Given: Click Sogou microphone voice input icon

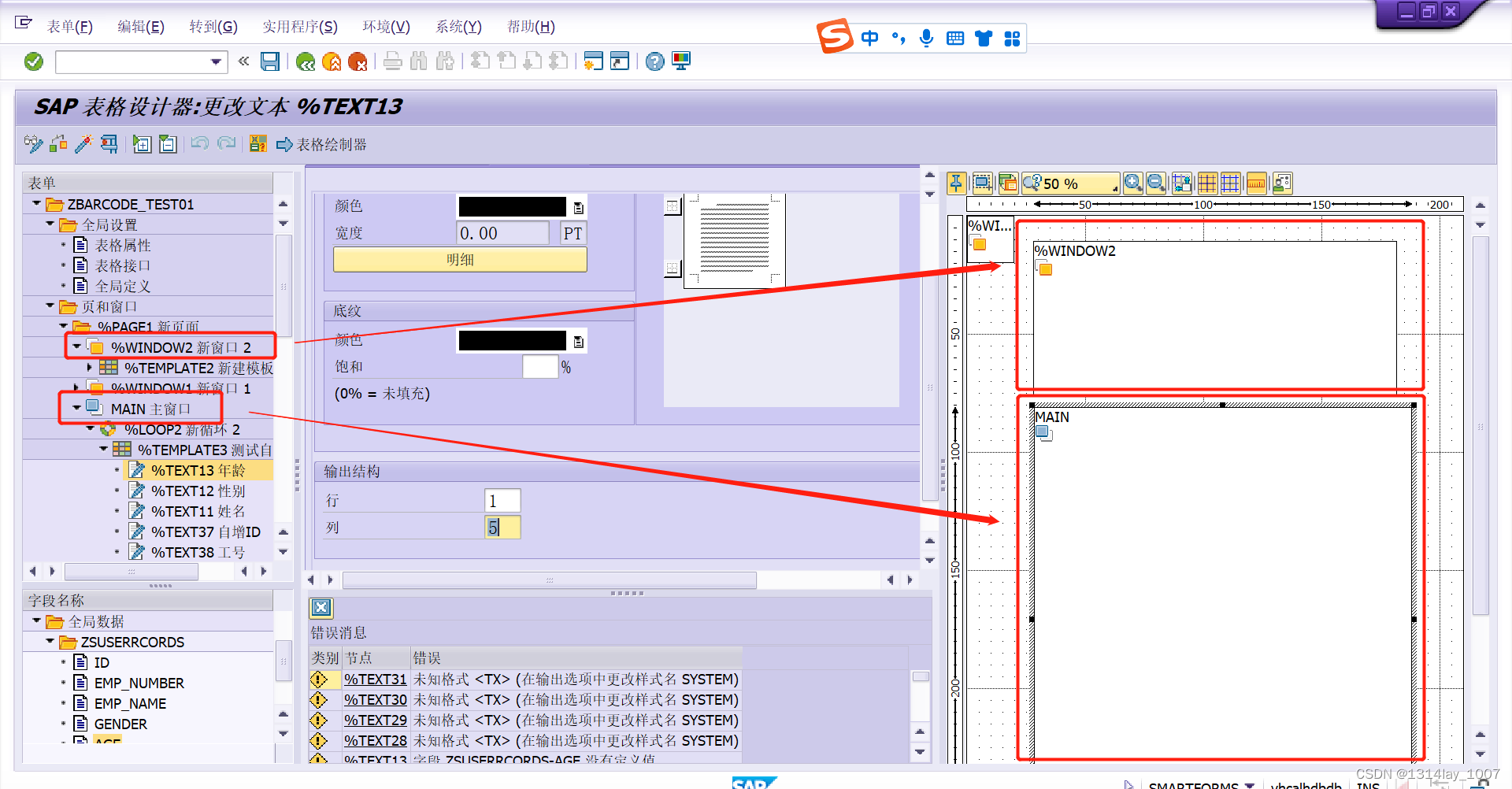Looking at the screenshot, I should (x=927, y=38).
